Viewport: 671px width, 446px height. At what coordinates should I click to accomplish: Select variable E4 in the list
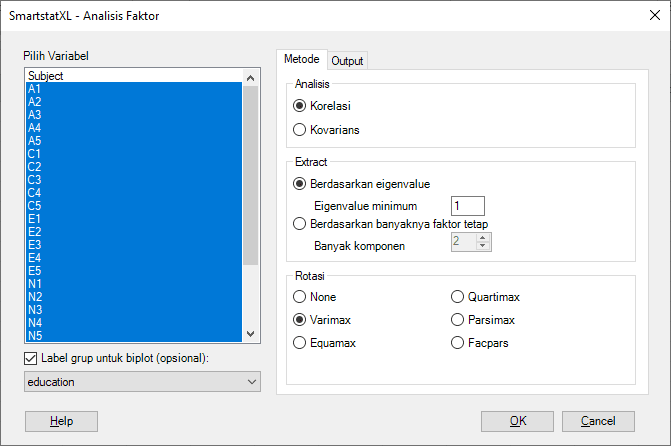[134, 258]
